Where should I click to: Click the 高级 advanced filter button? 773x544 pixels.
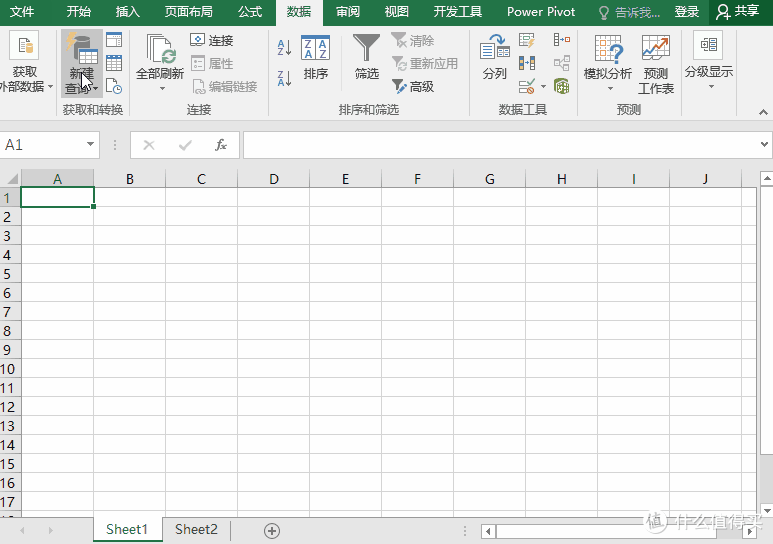tap(413, 87)
